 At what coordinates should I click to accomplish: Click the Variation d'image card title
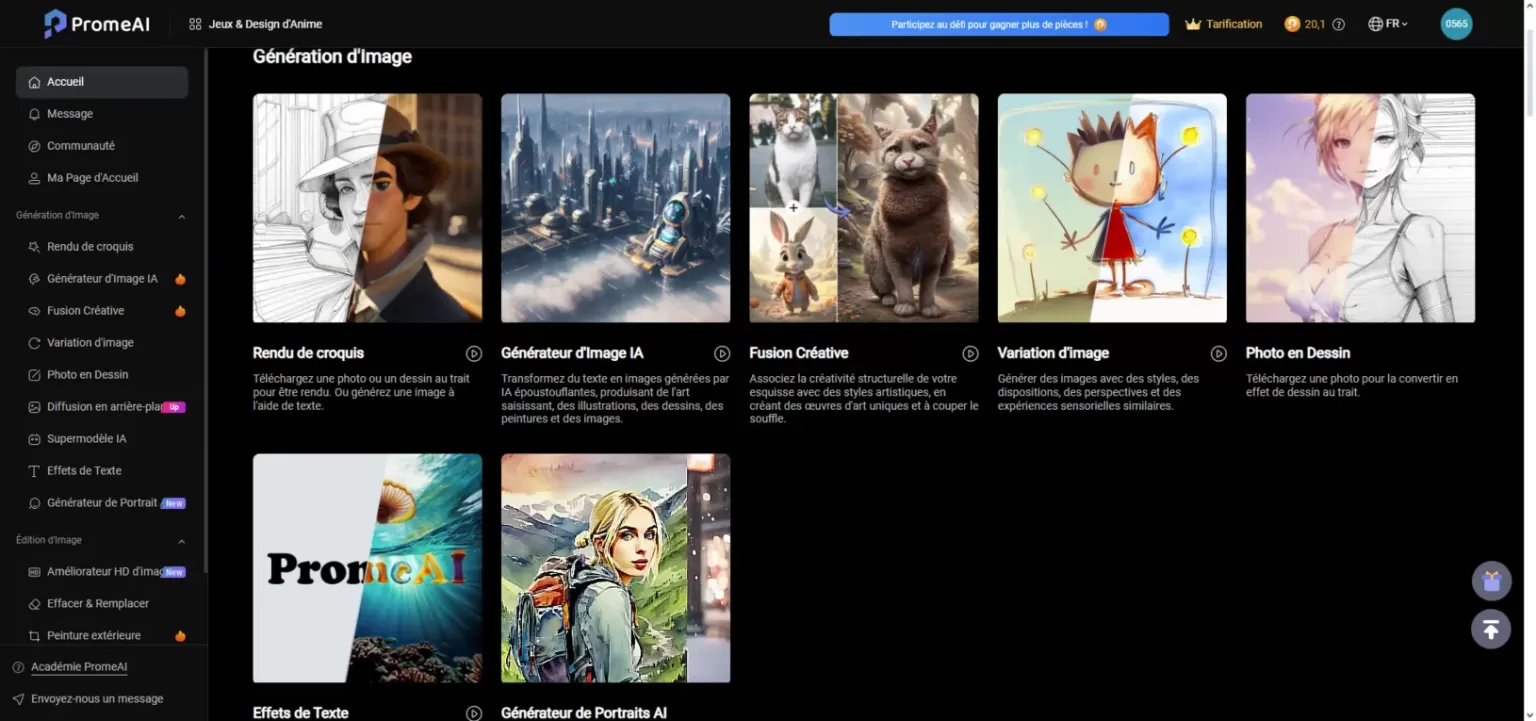click(1053, 353)
